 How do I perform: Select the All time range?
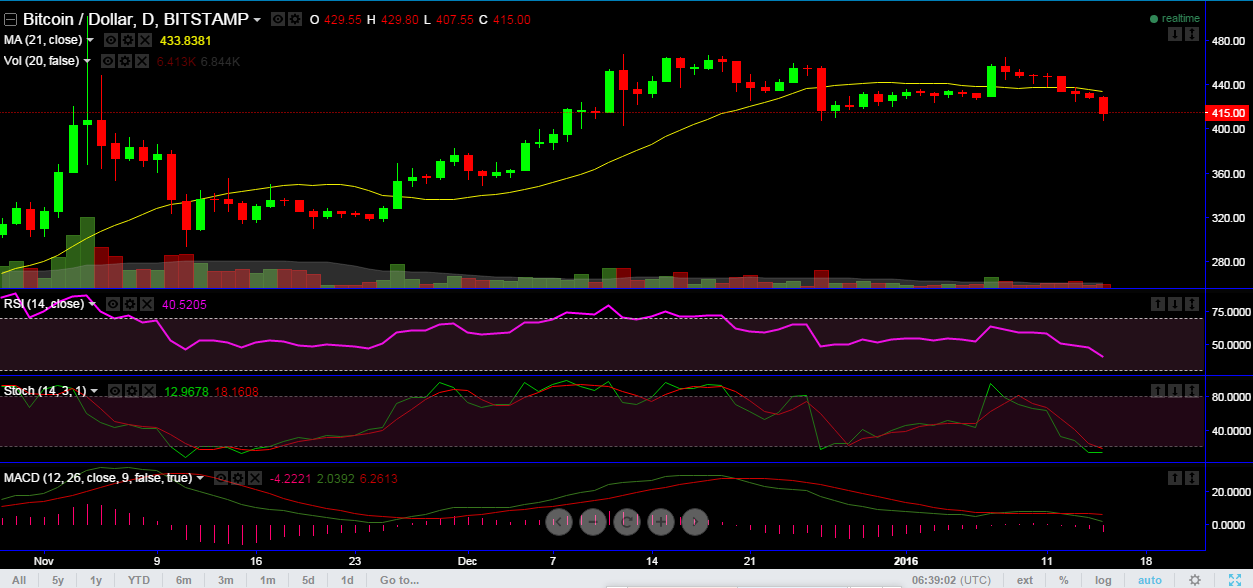pyautogui.click(x=19, y=580)
